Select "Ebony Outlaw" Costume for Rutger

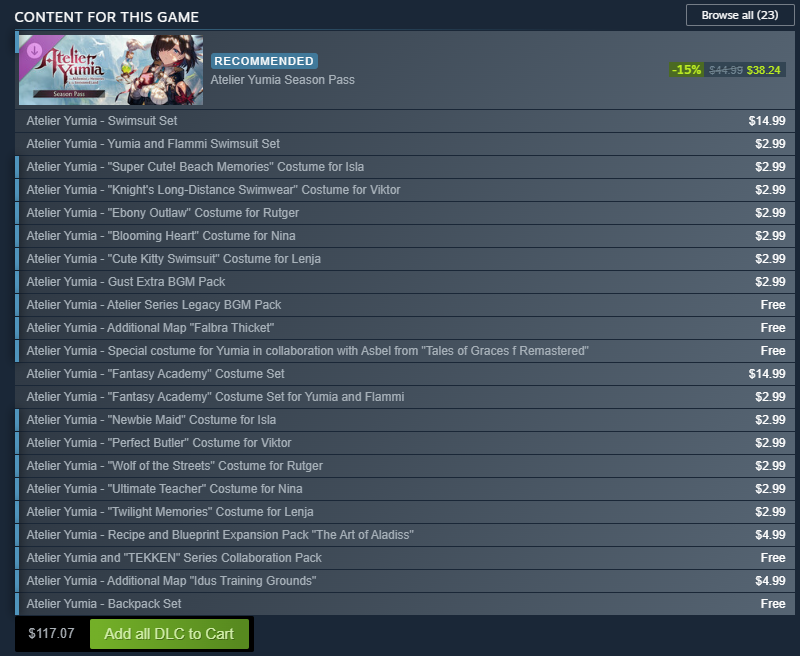(x=405, y=213)
